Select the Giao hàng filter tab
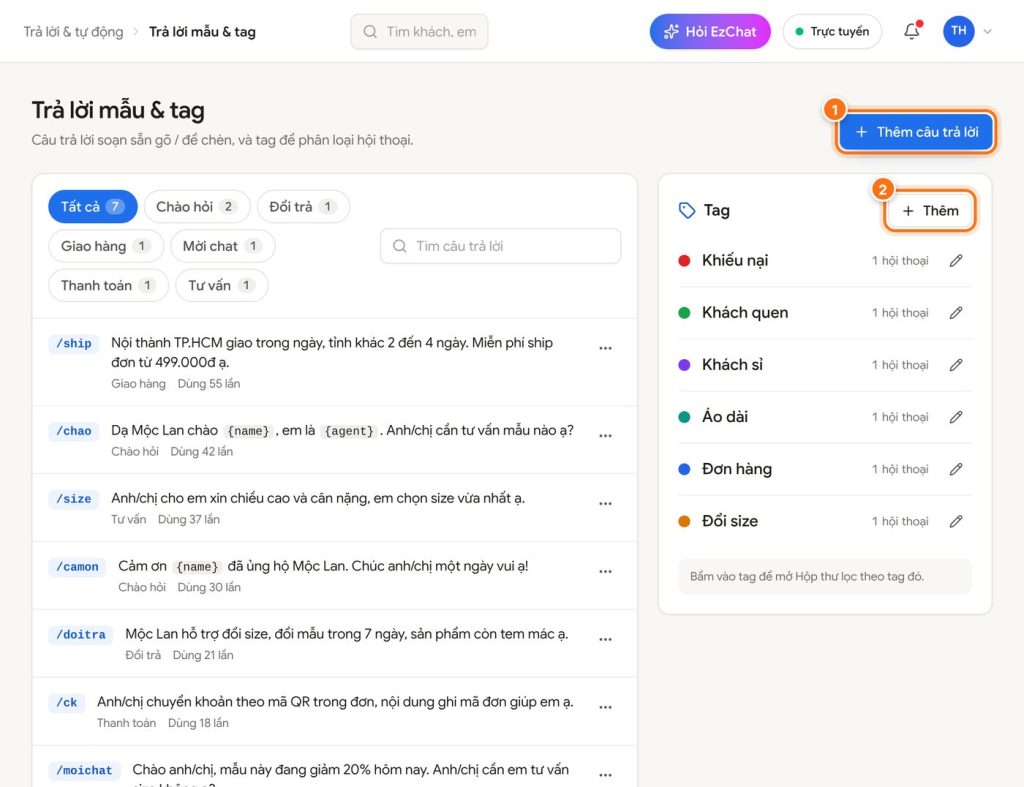Screen dimensions: 1024x787 point(106,246)
